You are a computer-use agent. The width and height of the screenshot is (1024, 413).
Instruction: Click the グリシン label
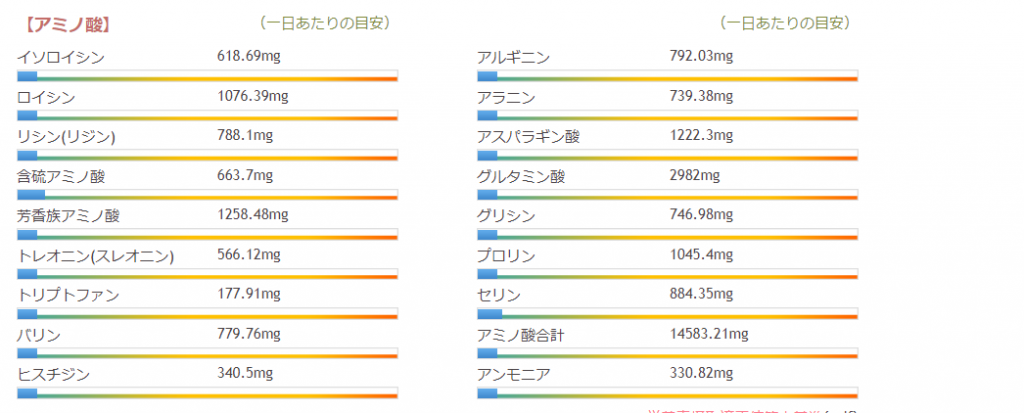506,215
